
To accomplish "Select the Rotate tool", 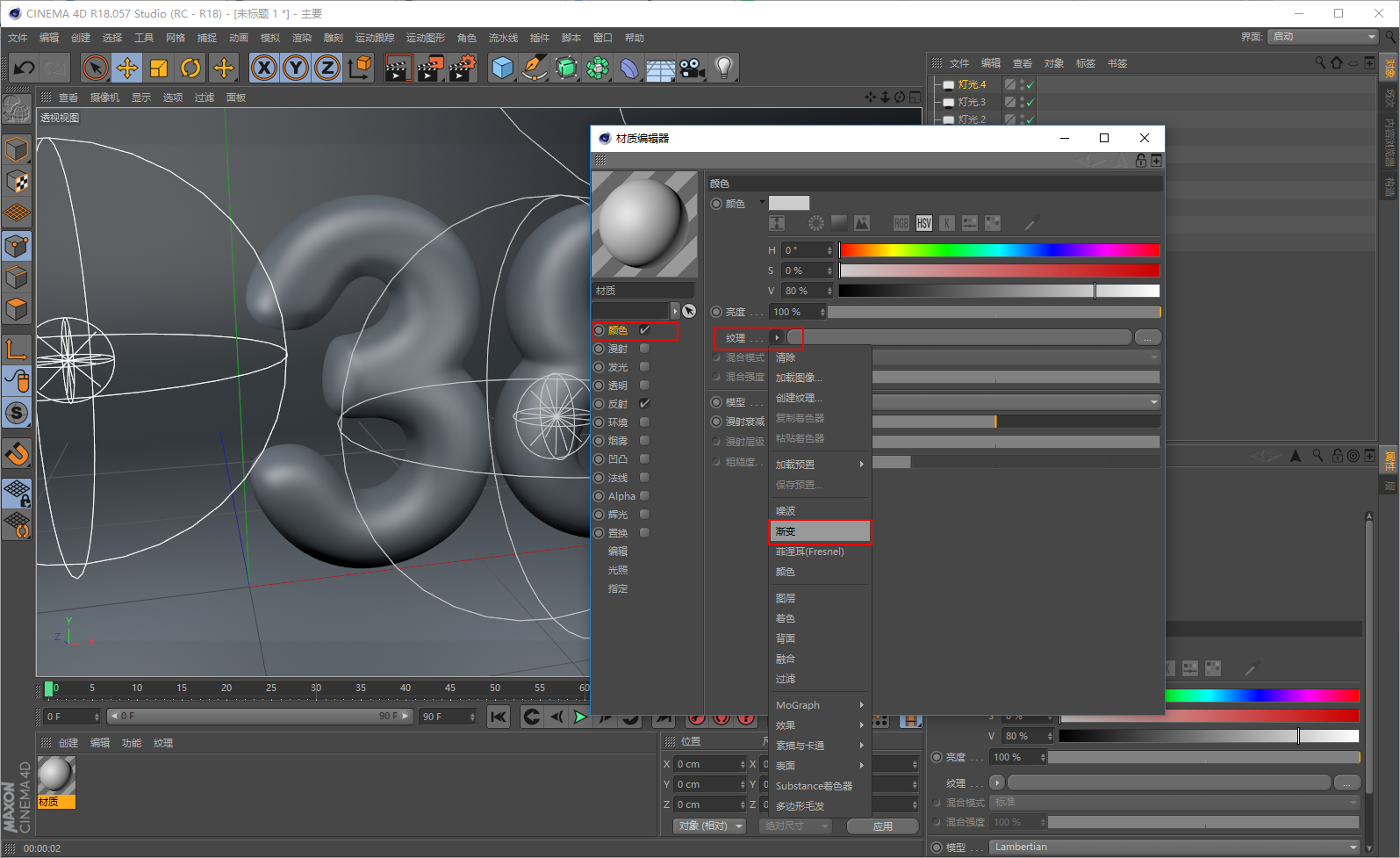I will (x=190, y=68).
